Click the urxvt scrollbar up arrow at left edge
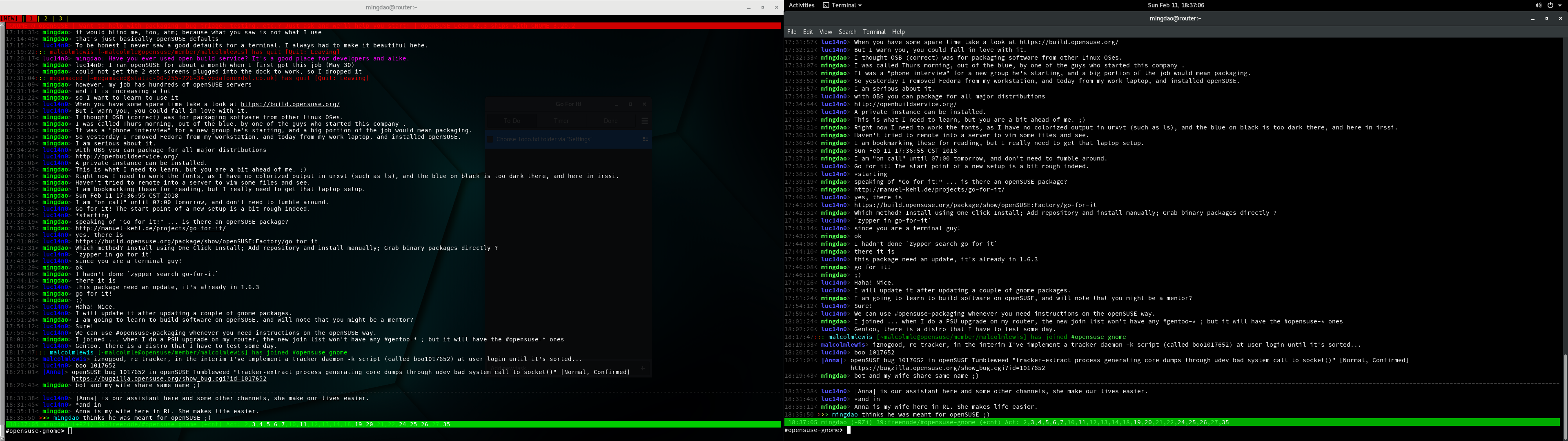The width and height of the screenshot is (1568, 441). click(2, 24)
